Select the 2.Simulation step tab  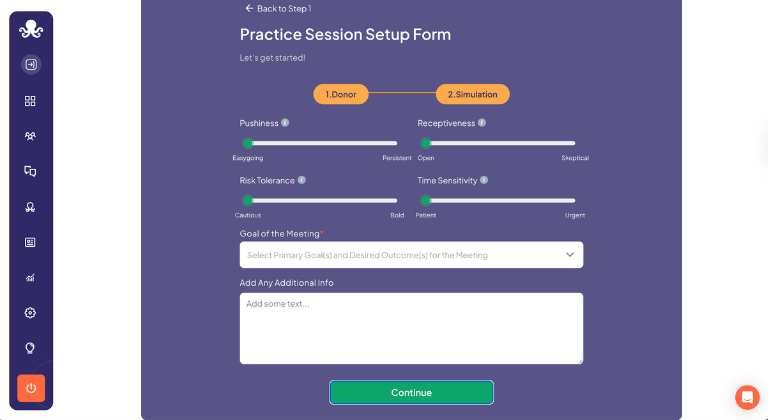click(473, 94)
